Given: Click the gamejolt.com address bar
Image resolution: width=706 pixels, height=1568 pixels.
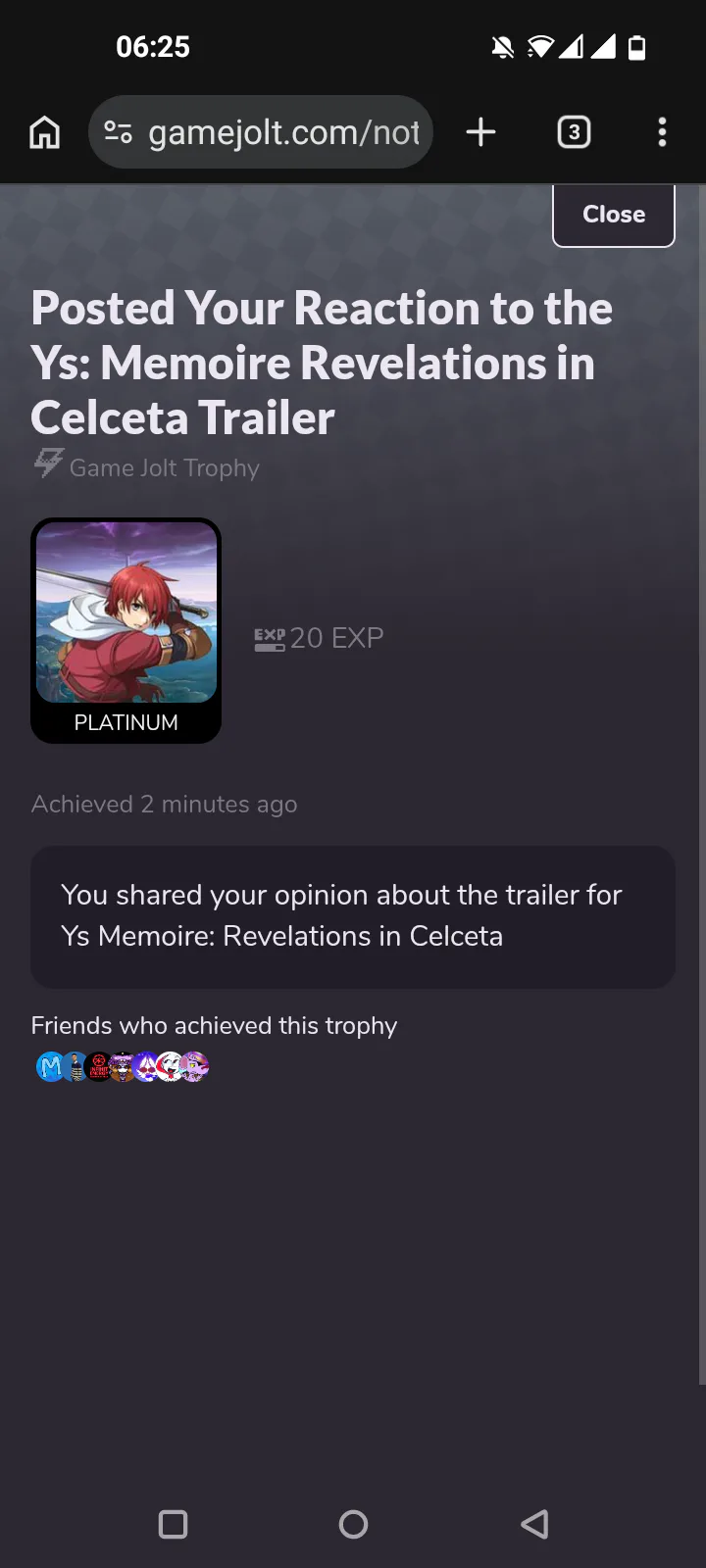Looking at the screenshot, I should 261,132.
